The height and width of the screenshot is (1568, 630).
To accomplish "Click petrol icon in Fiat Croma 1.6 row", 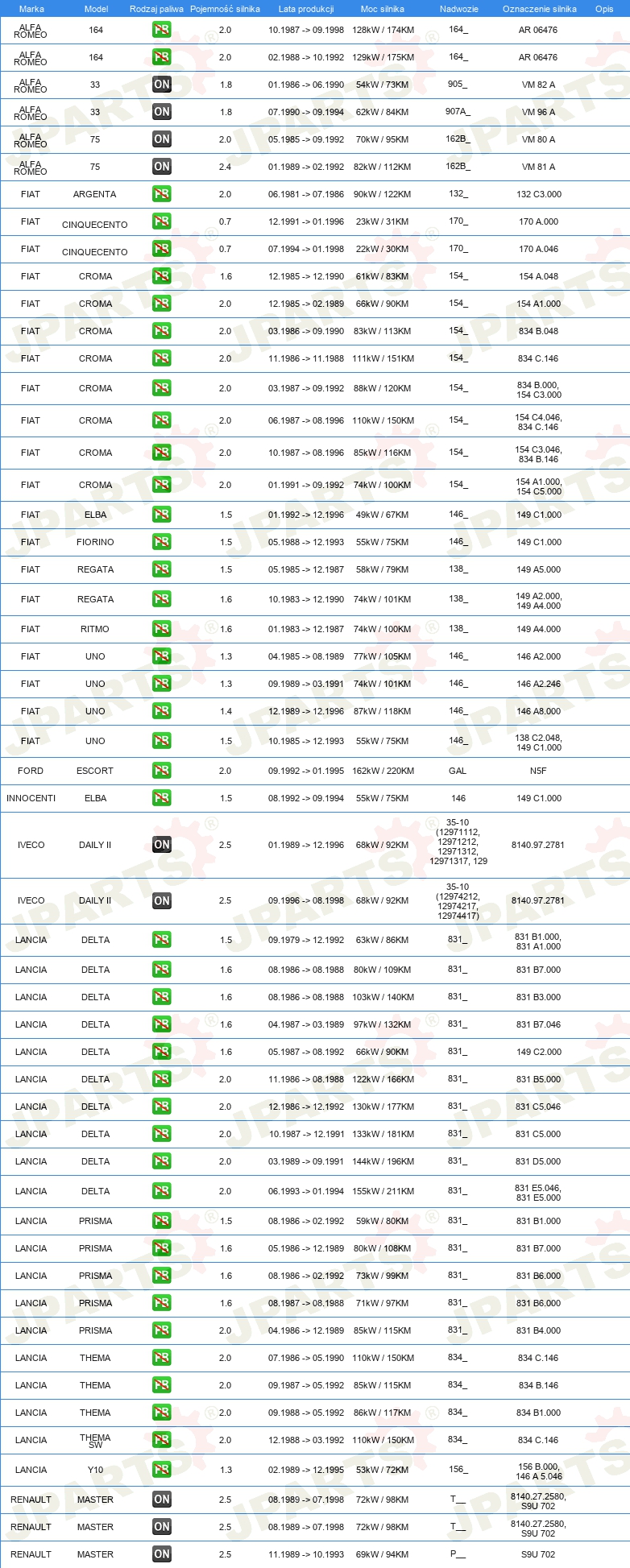I will (162, 276).
